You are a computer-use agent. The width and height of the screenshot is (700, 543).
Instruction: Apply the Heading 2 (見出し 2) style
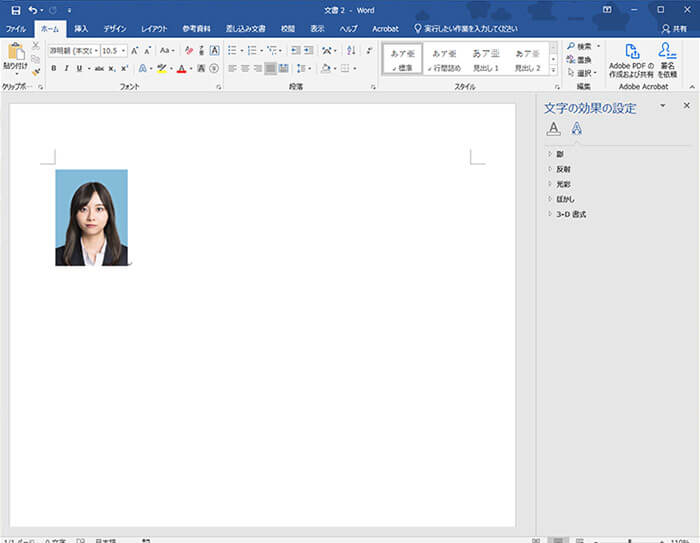pyautogui.click(x=527, y=59)
